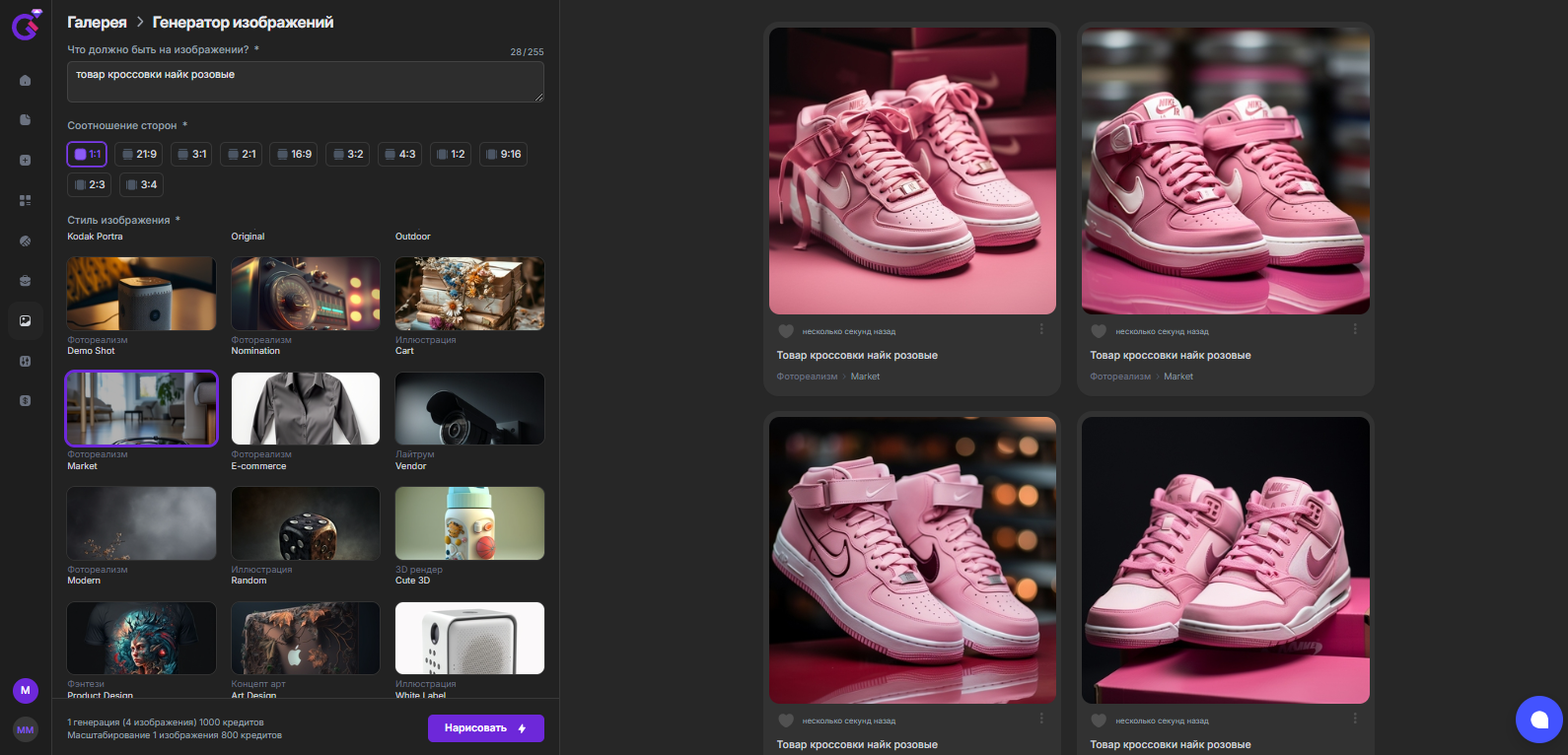
Task: Open the top-left pink sneakers image
Action: (912, 171)
